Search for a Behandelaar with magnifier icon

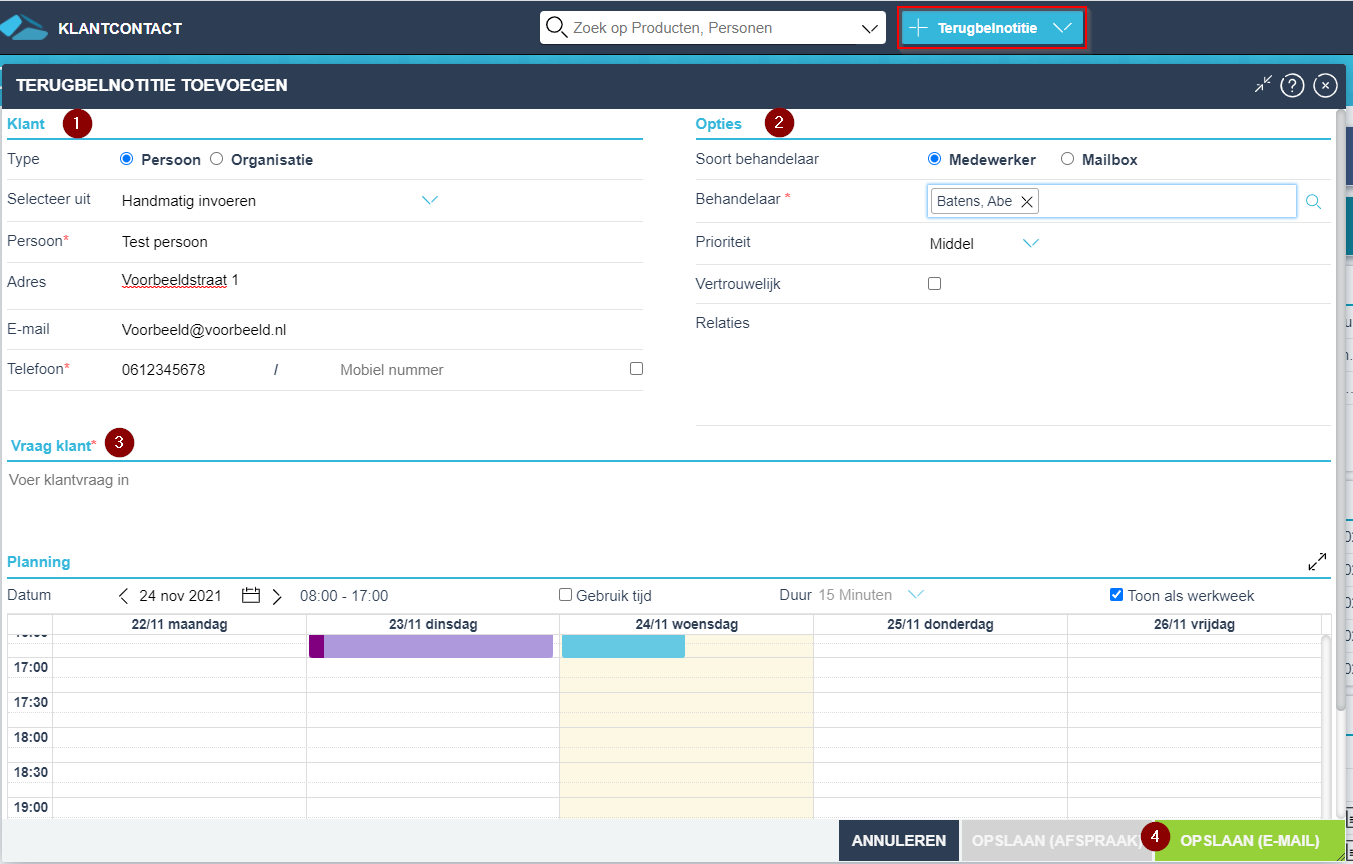click(x=1314, y=202)
